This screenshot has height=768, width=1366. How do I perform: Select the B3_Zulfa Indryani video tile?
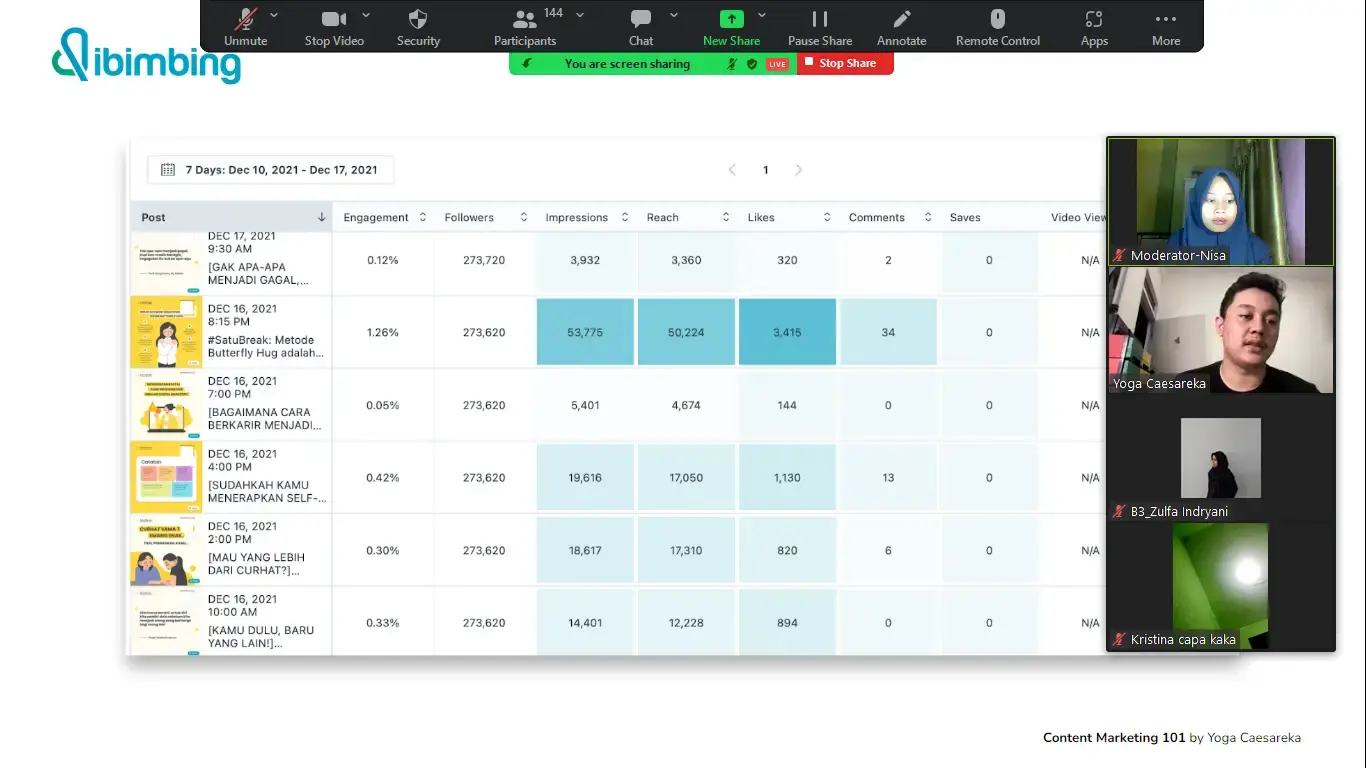pyautogui.click(x=1220, y=458)
